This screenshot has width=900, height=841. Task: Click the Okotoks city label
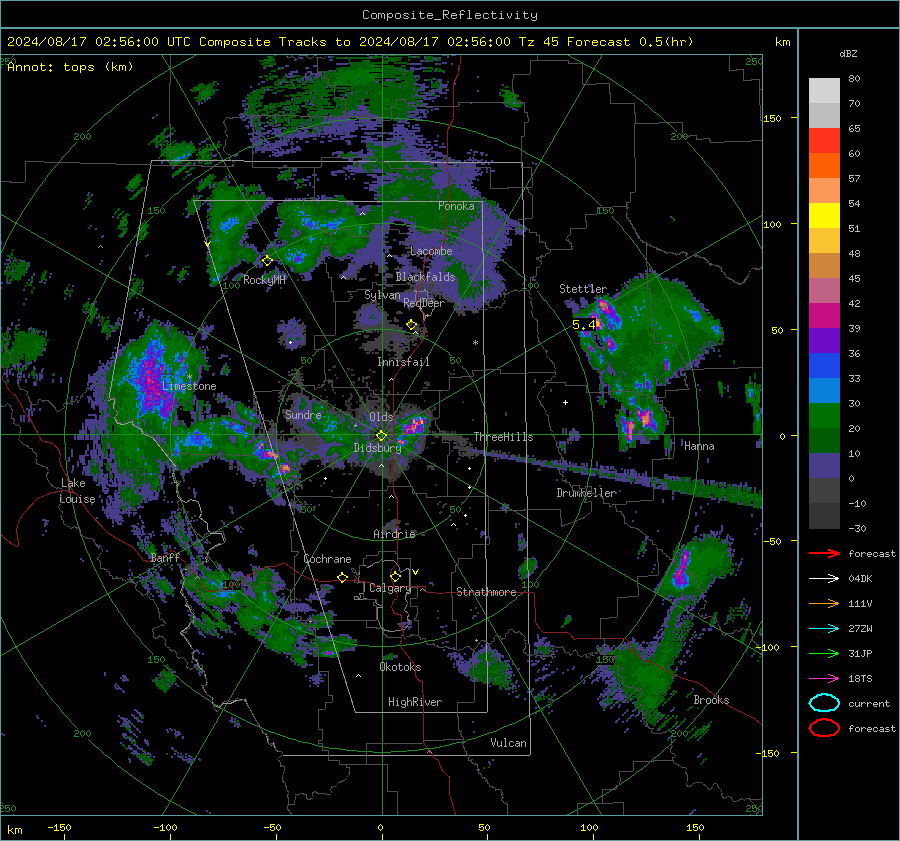[x=400, y=667]
